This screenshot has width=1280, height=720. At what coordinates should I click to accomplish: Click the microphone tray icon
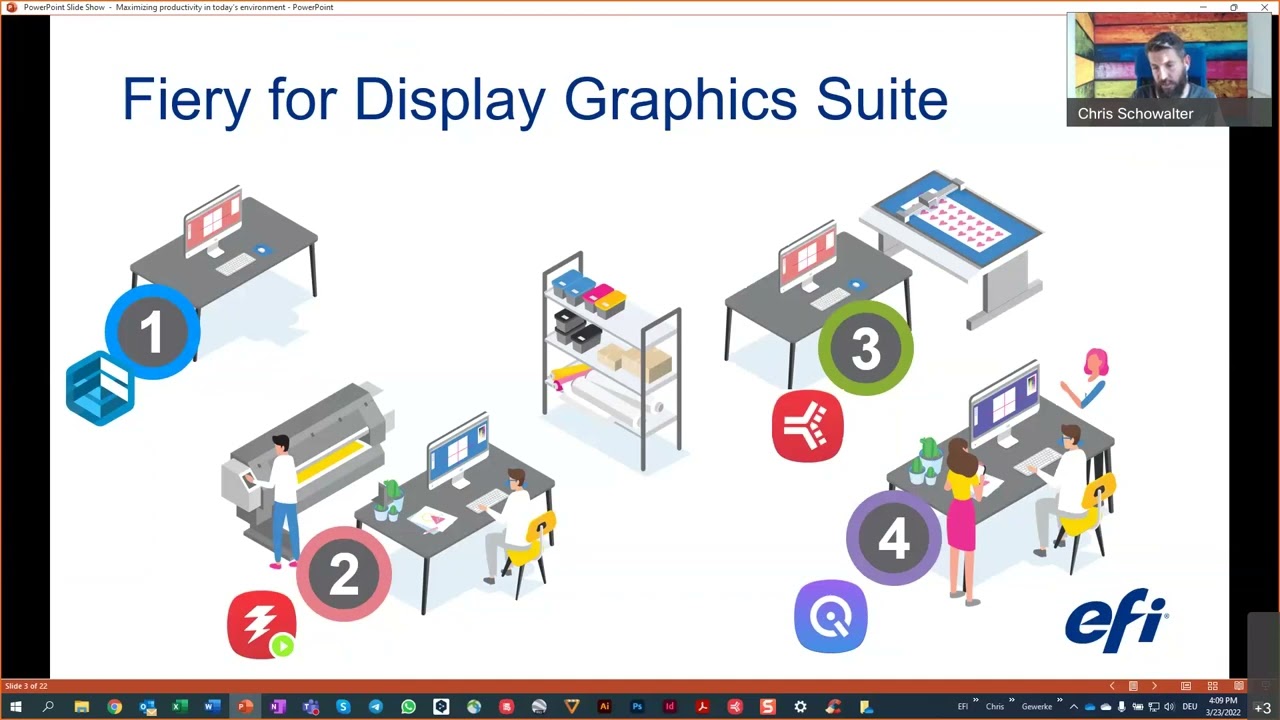click(x=1121, y=707)
